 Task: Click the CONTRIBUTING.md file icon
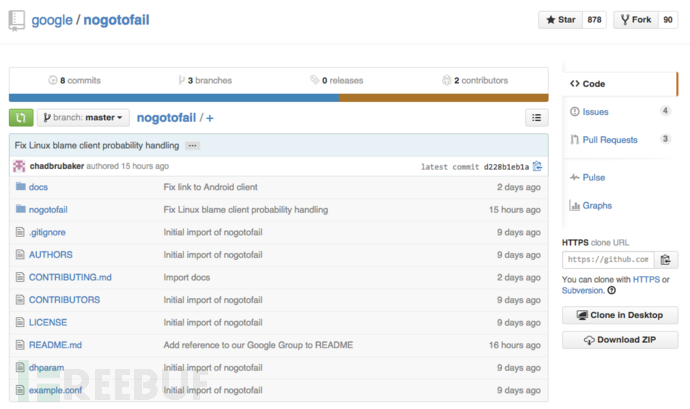coord(20,277)
